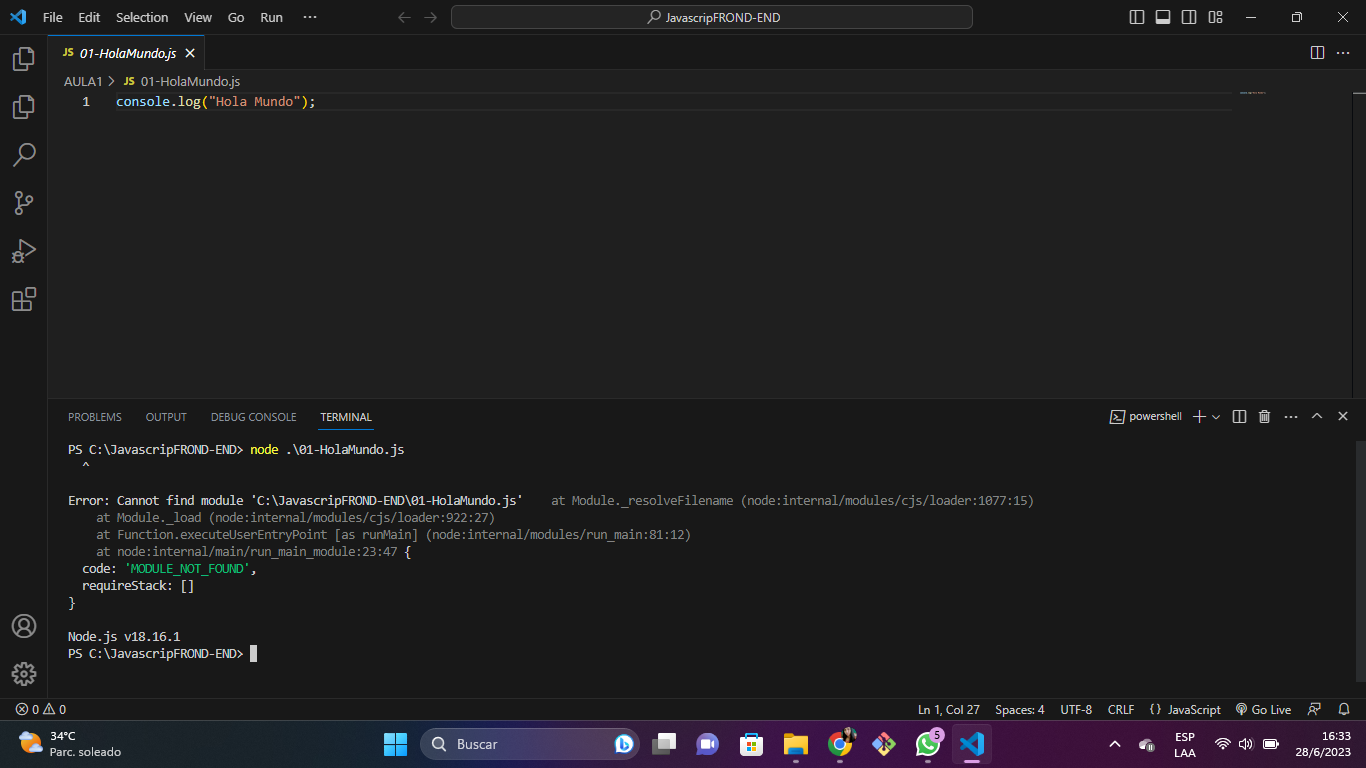Open the View menu
1366x768 pixels.
point(198,17)
